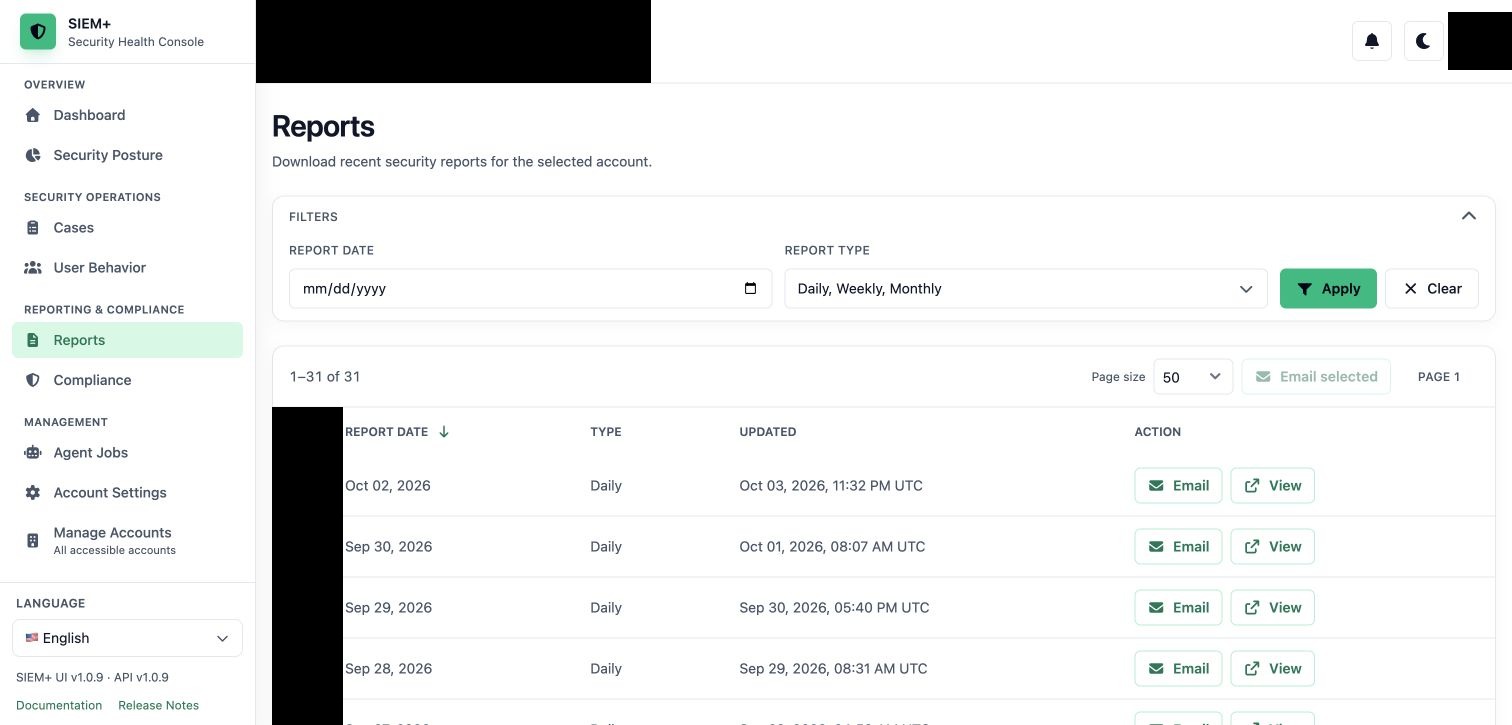Viewport: 1512px width, 725px height.
Task: Email the Sep 30, 2026 report
Action: pyautogui.click(x=1178, y=547)
